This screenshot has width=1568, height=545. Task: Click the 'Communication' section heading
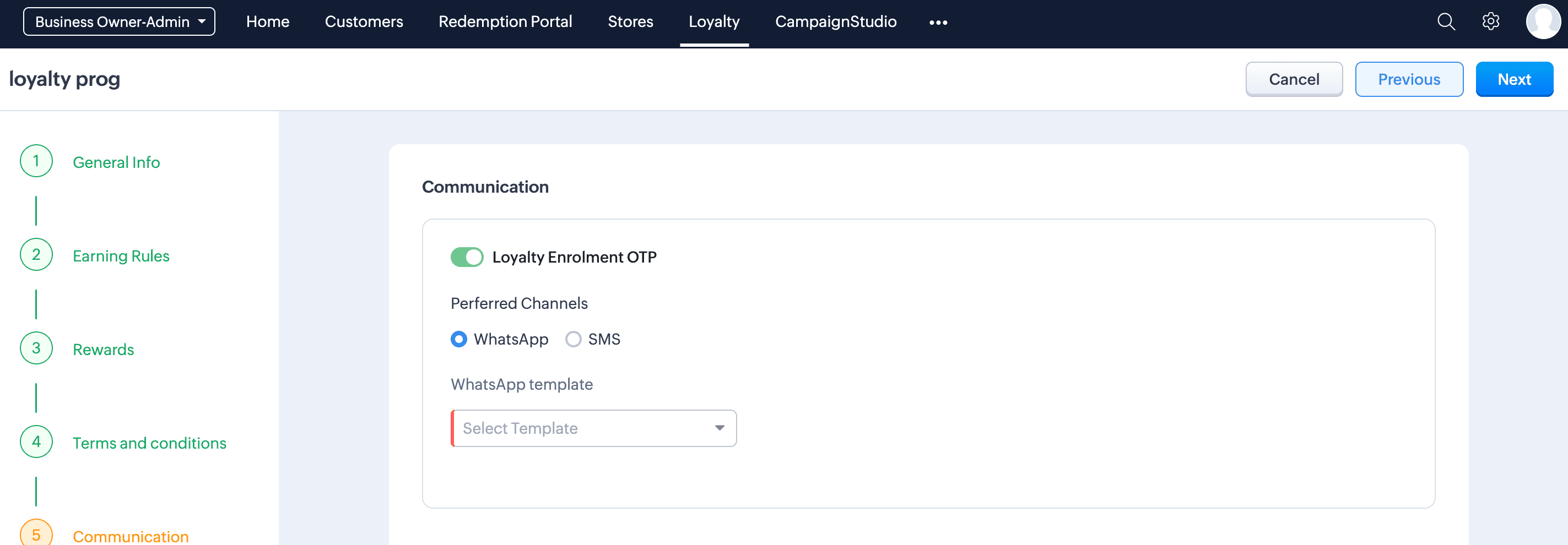point(485,187)
